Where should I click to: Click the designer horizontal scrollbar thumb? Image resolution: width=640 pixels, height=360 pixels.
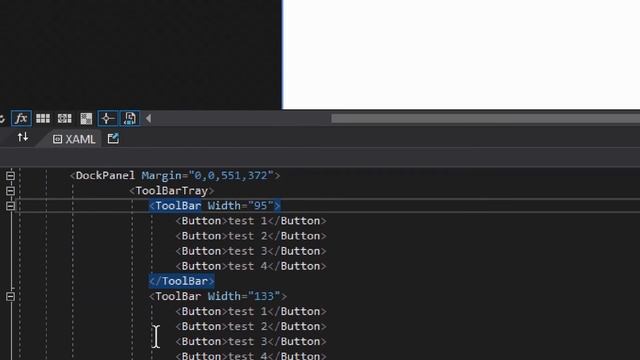click(485, 118)
